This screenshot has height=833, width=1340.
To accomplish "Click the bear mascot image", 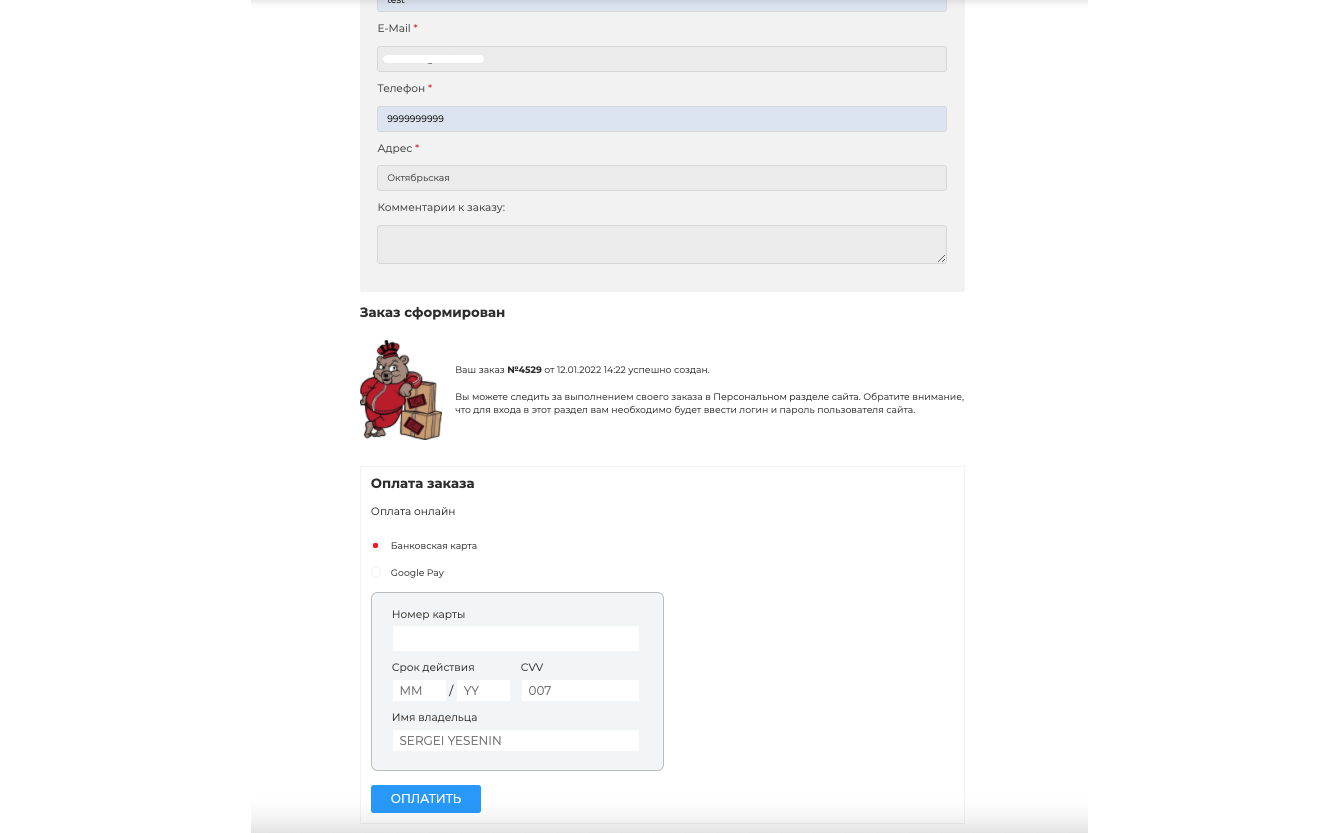I will point(400,390).
